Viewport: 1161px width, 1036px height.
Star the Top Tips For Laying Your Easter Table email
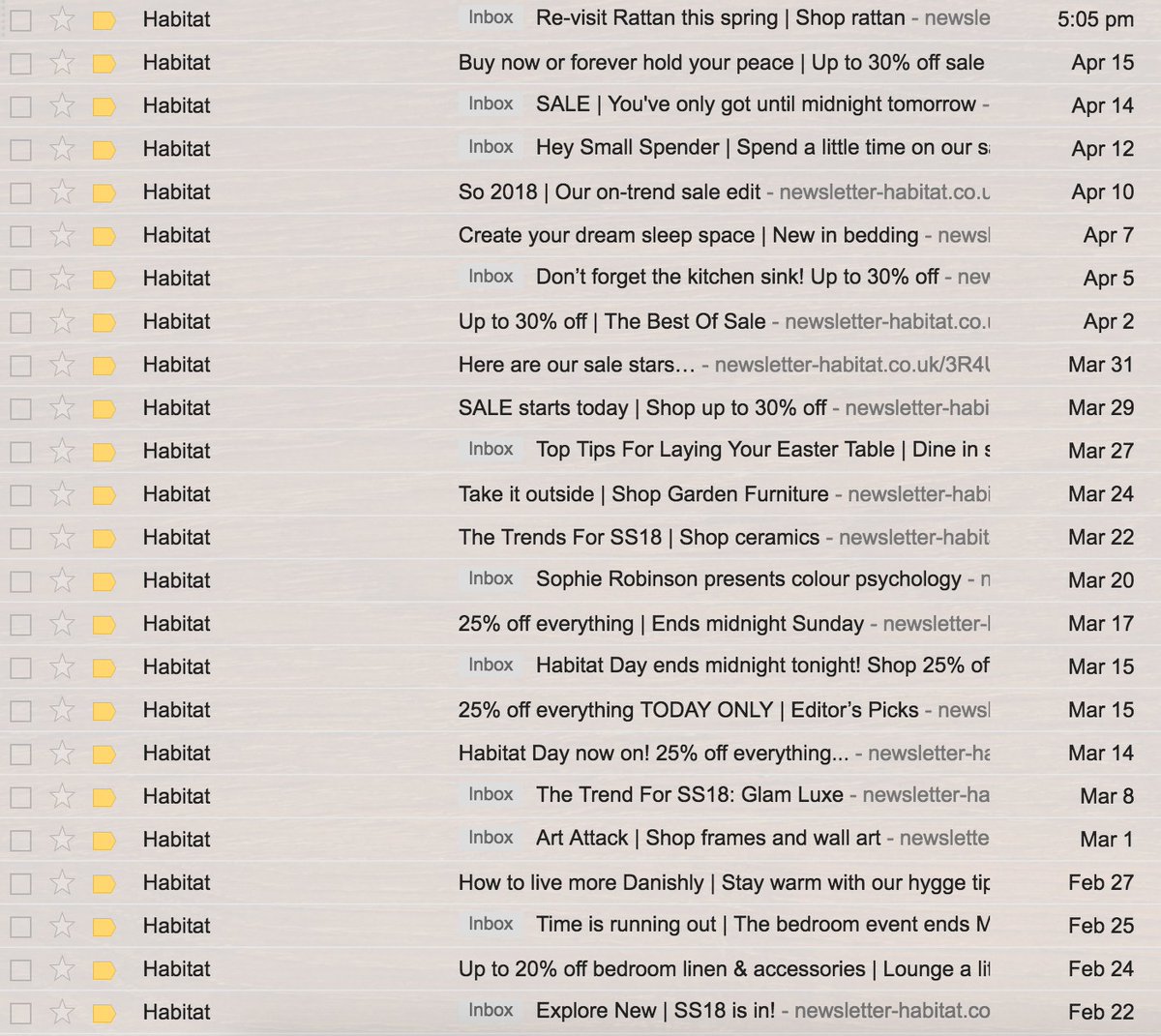point(62,452)
